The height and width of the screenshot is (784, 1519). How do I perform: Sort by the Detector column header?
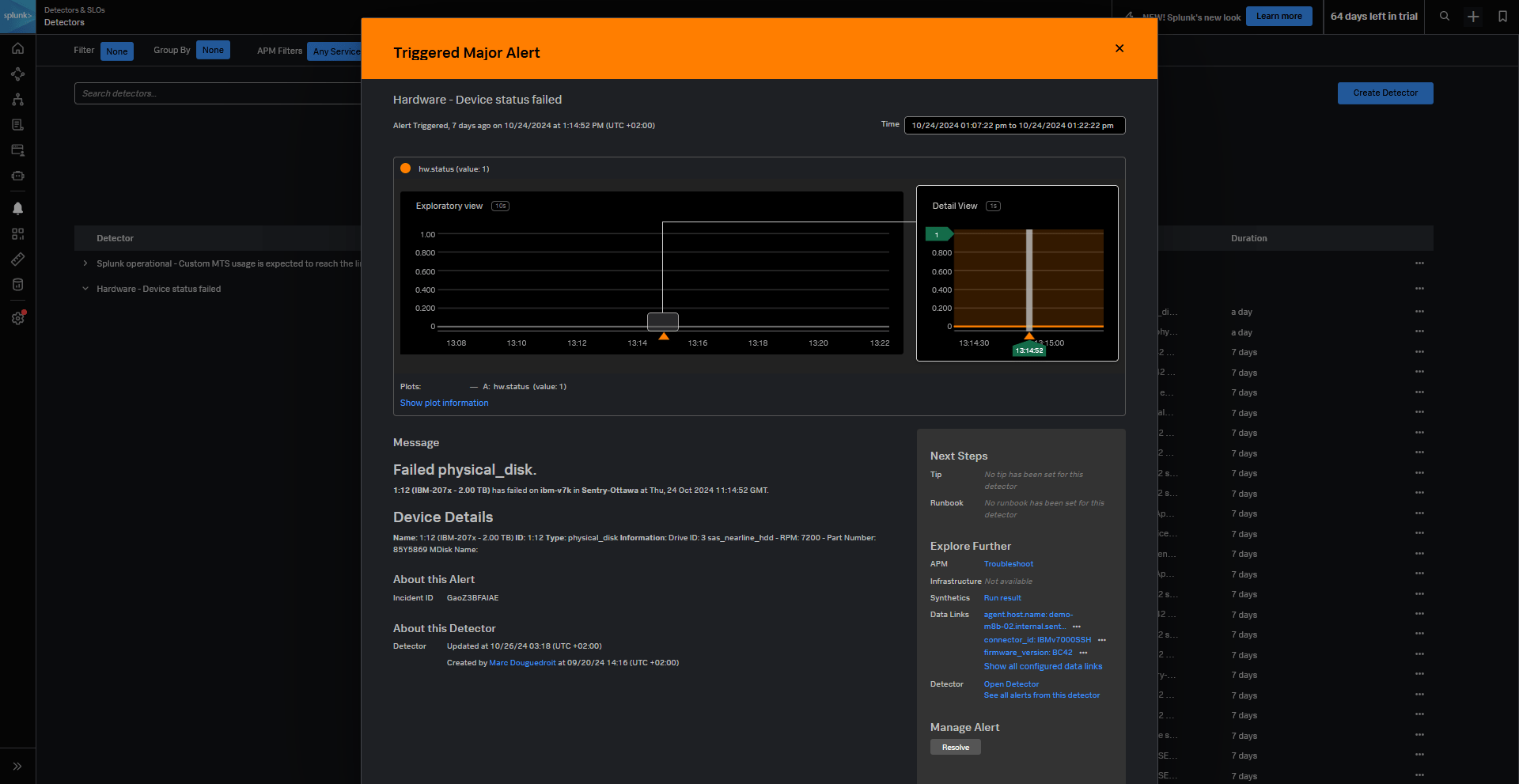(116, 238)
